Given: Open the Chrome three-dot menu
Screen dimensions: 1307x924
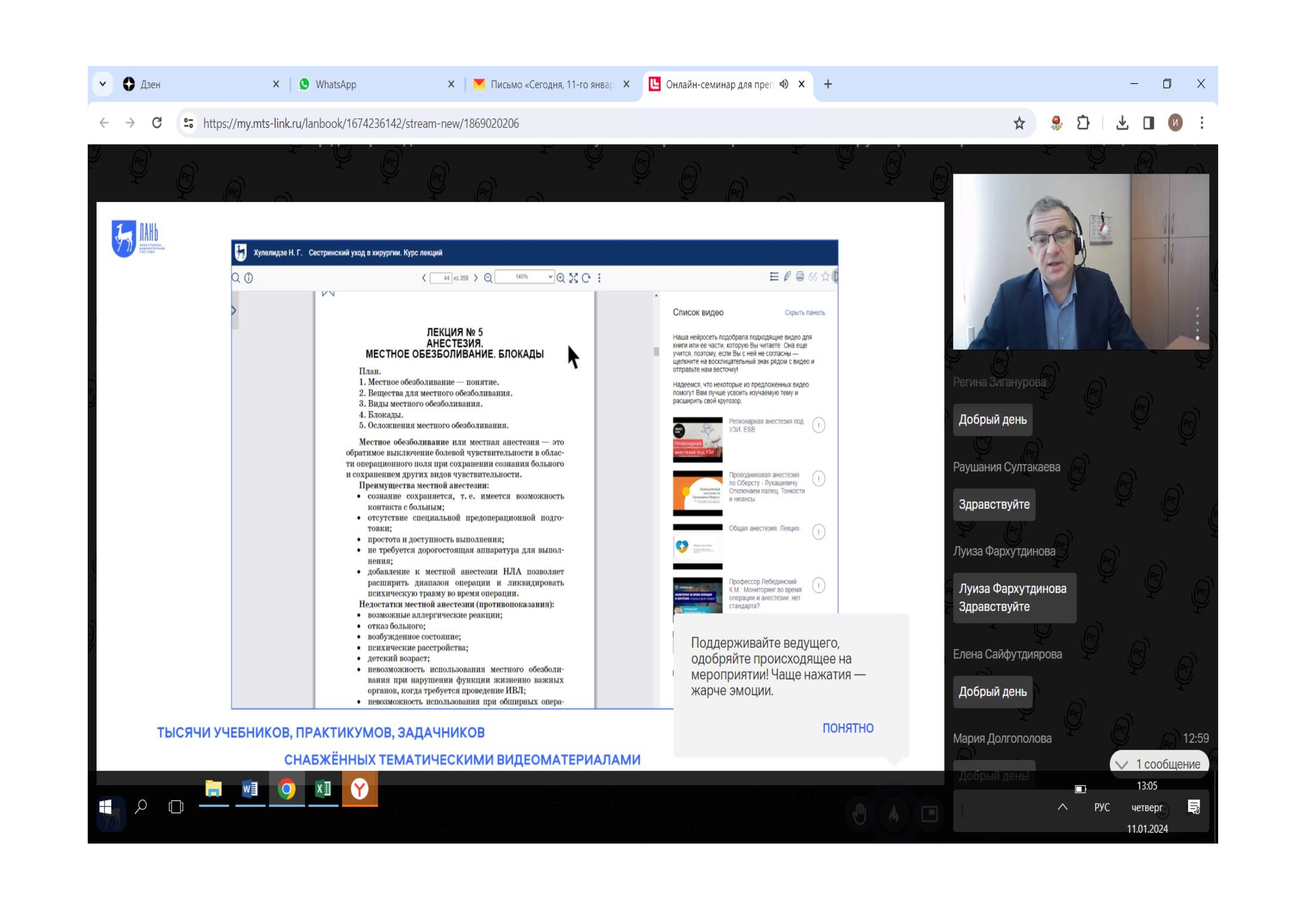Looking at the screenshot, I should point(1202,123).
